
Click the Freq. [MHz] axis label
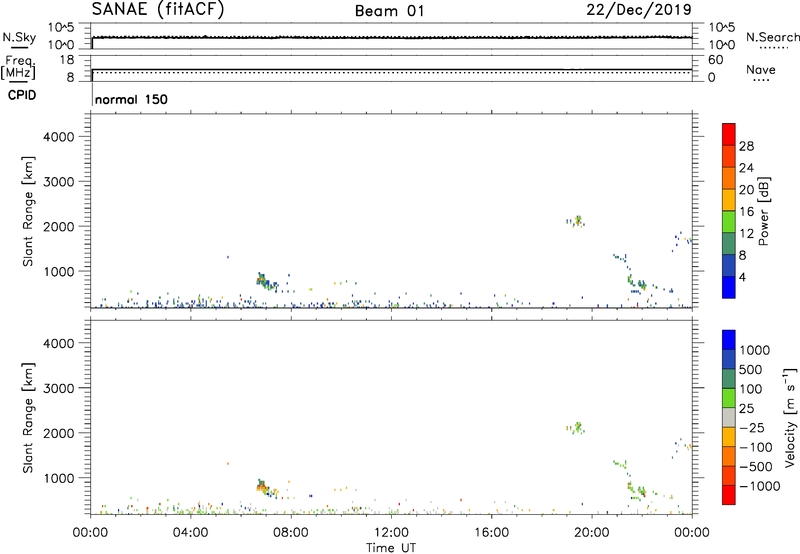[19, 67]
